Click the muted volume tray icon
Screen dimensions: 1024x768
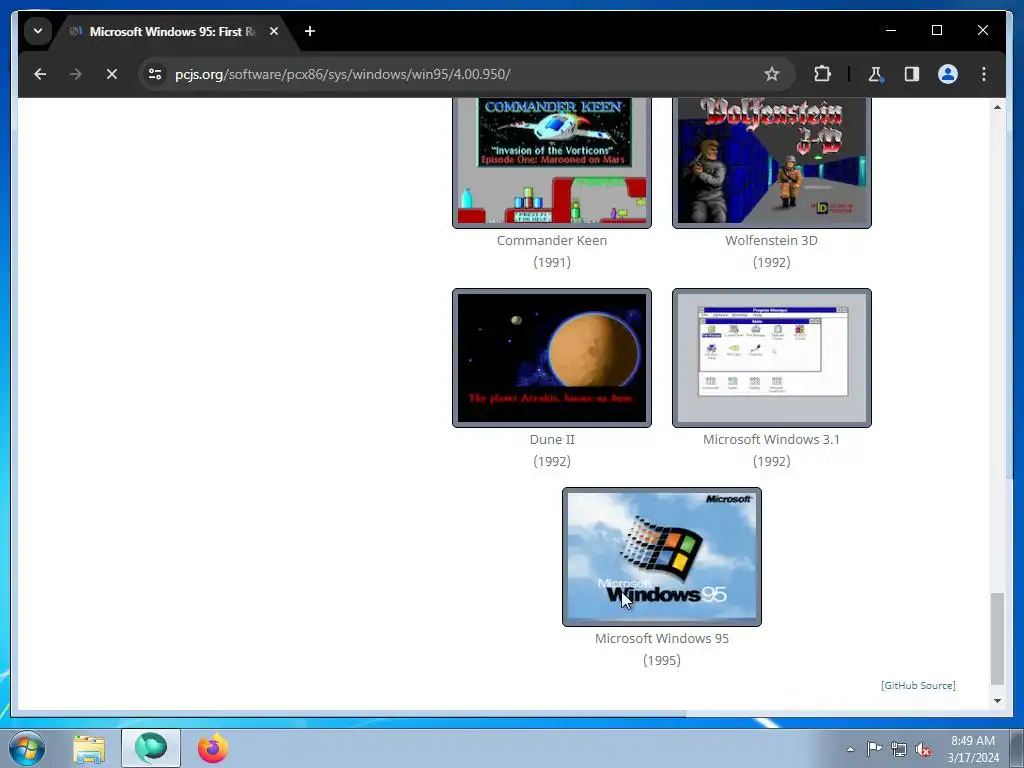[923, 749]
